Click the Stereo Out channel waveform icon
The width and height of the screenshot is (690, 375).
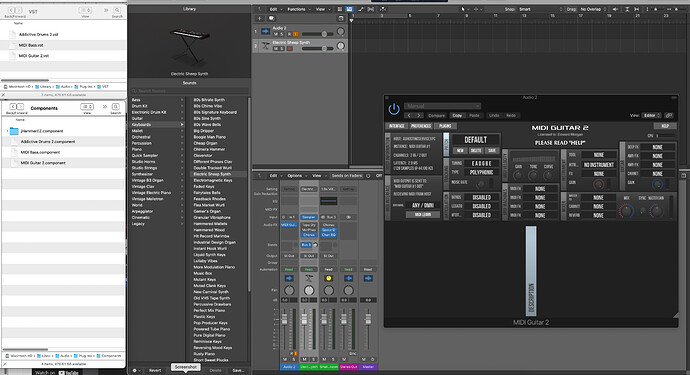349,278
